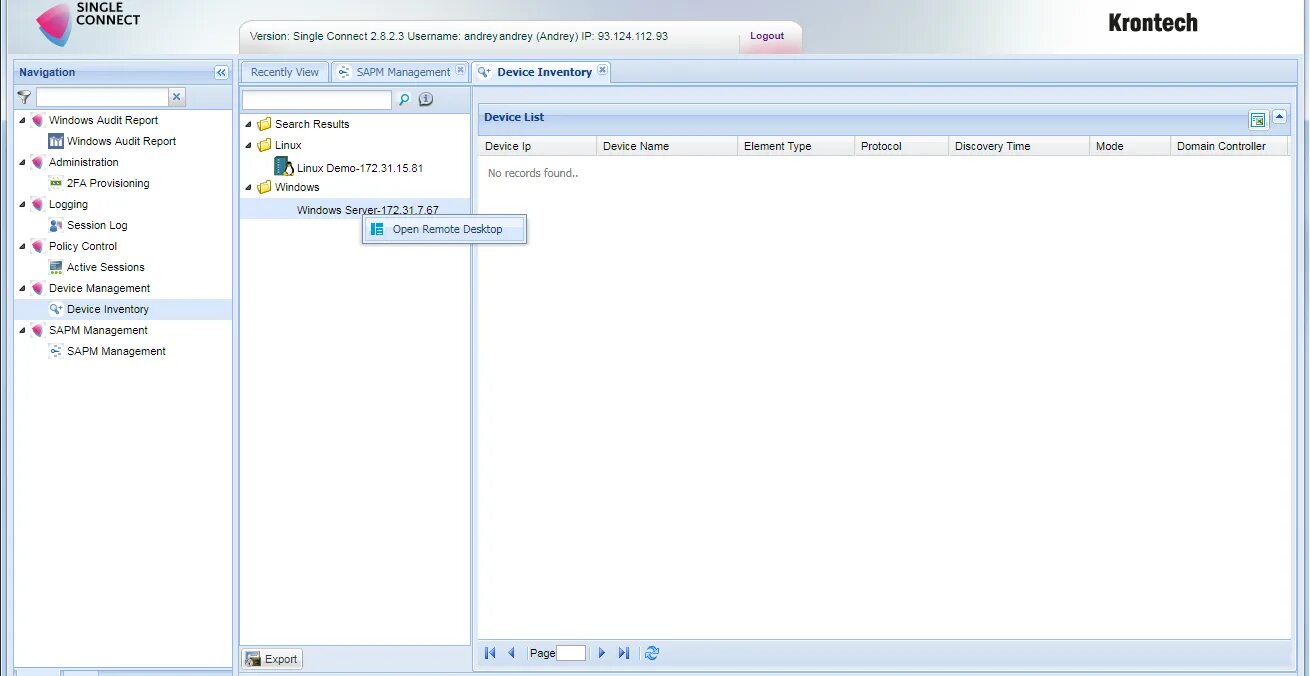Sort by Device Name column header
This screenshot has height=676, width=1310.
pyautogui.click(x=667, y=146)
